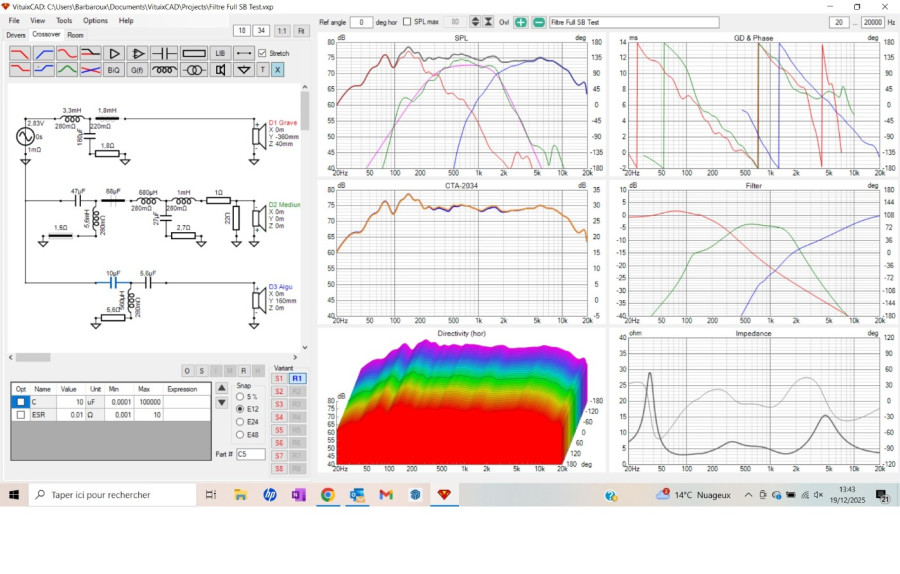The image size is (900, 574).
Task: Enable the SPL max checkbox
Action: point(407,22)
